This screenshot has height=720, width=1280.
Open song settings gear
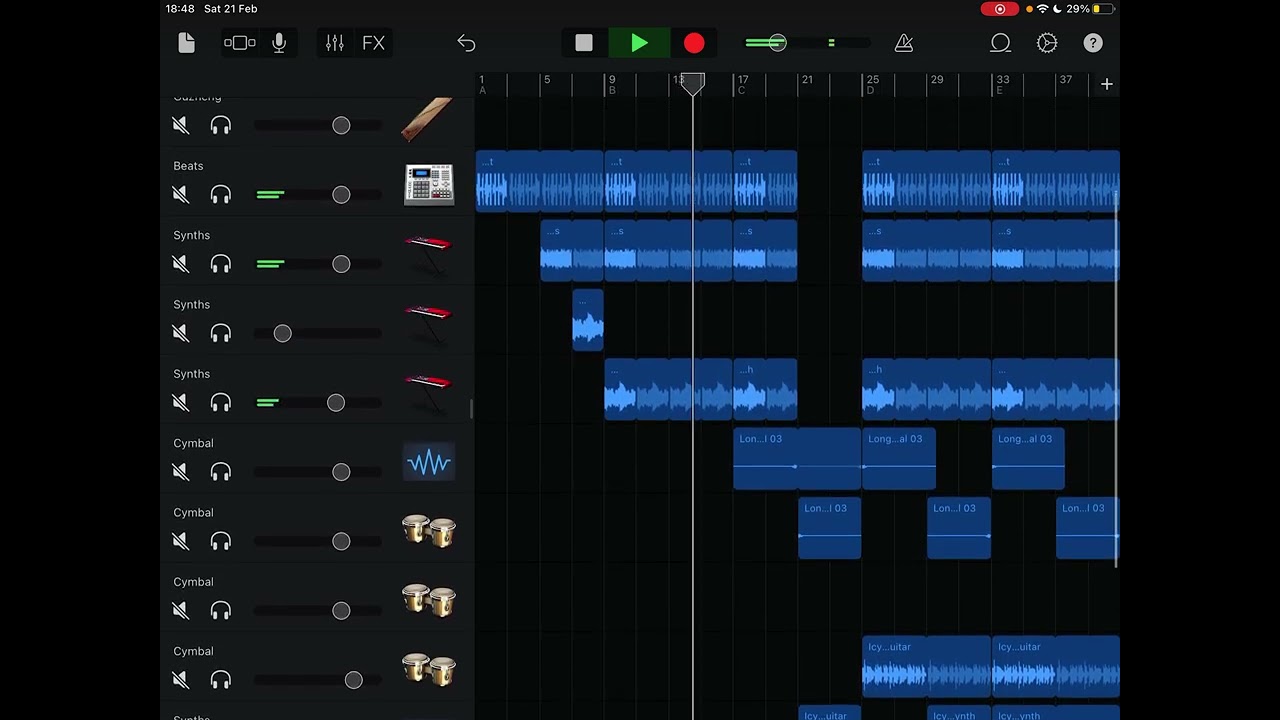[1047, 43]
